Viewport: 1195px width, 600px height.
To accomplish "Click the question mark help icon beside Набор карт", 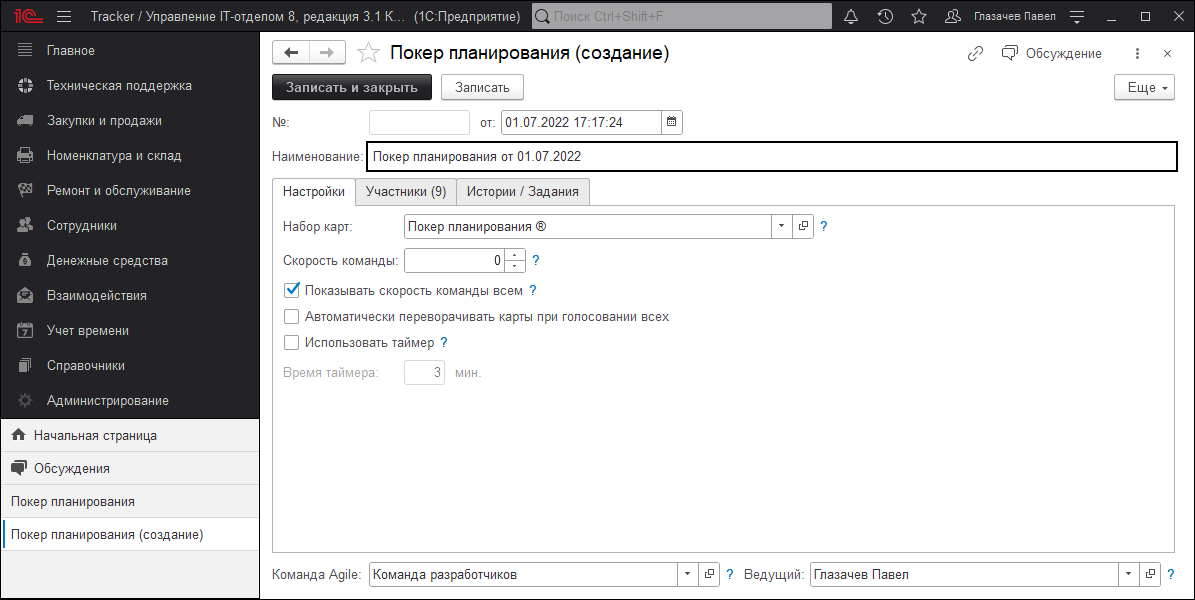I will pos(823,226).
